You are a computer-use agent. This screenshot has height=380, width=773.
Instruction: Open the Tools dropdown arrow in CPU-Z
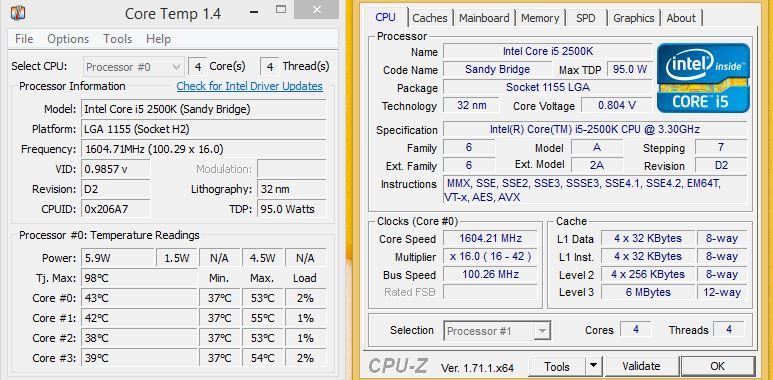594,367
